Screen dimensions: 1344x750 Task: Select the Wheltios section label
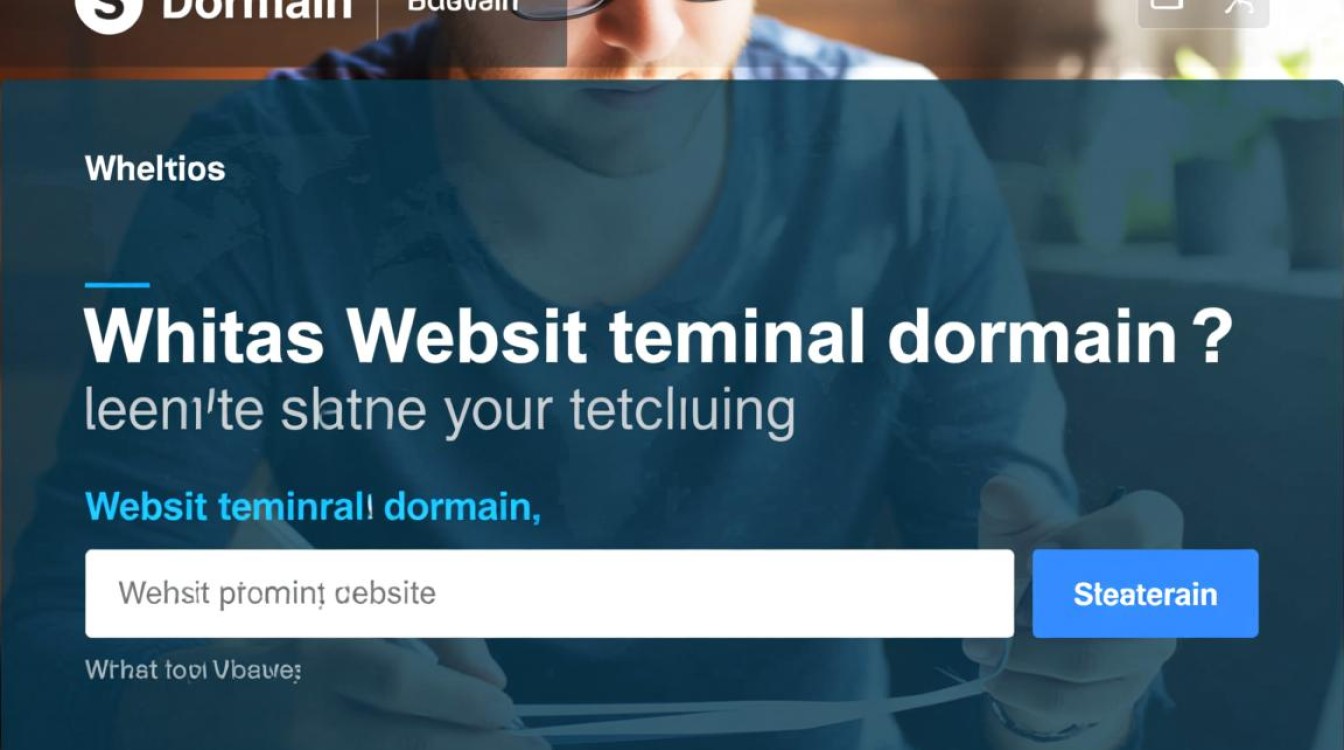pos(155,168)
